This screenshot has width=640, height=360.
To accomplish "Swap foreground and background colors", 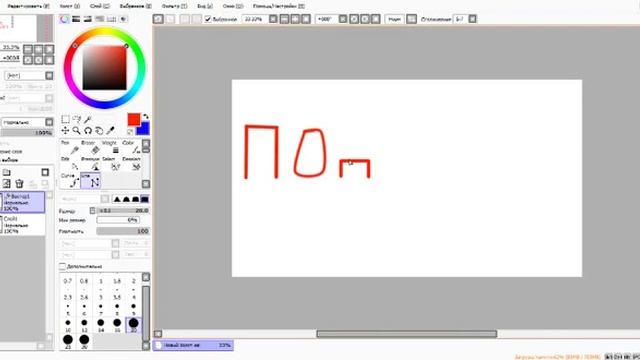I will coord(146,117).
